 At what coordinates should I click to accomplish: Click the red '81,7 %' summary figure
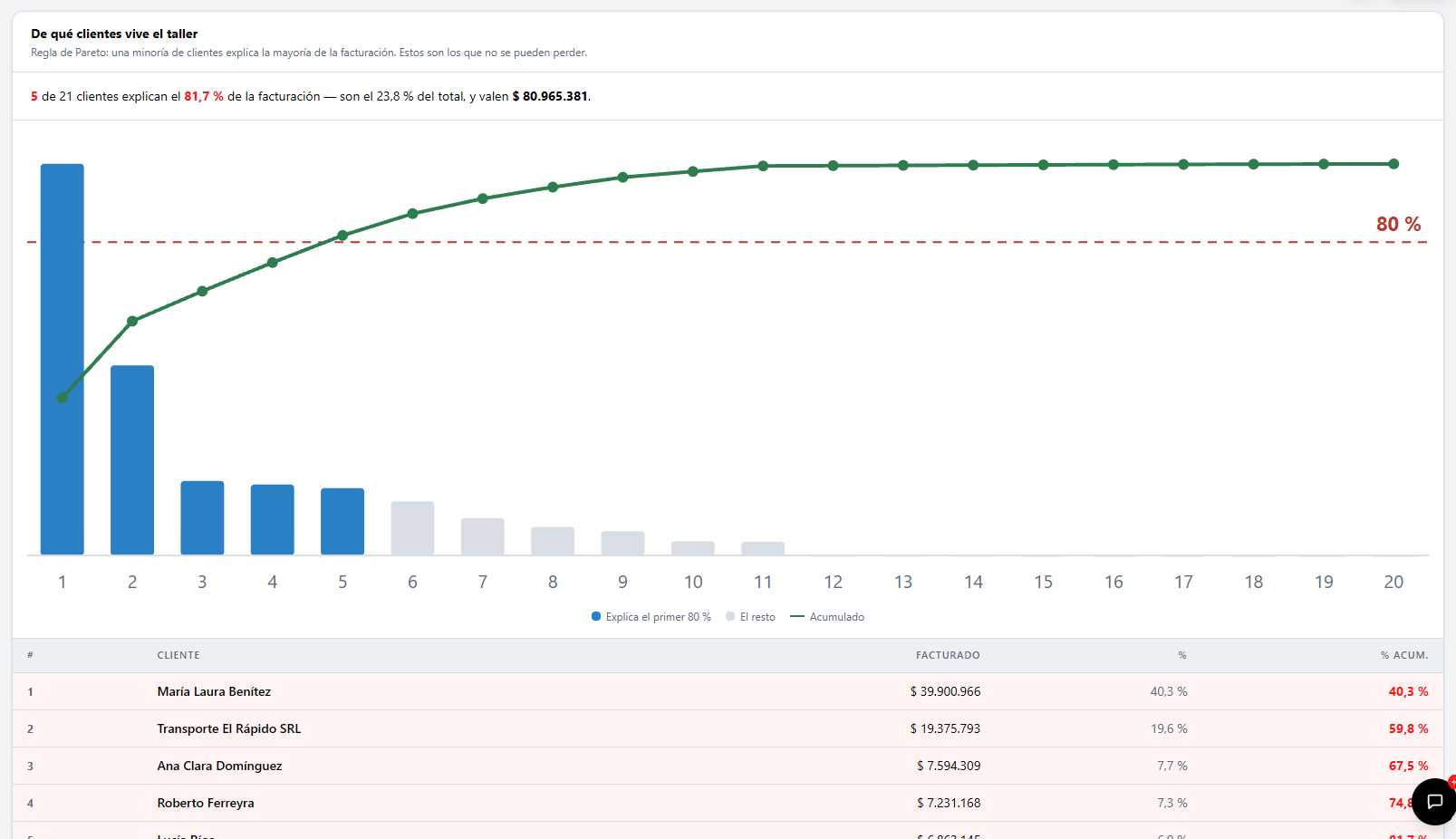204,96
